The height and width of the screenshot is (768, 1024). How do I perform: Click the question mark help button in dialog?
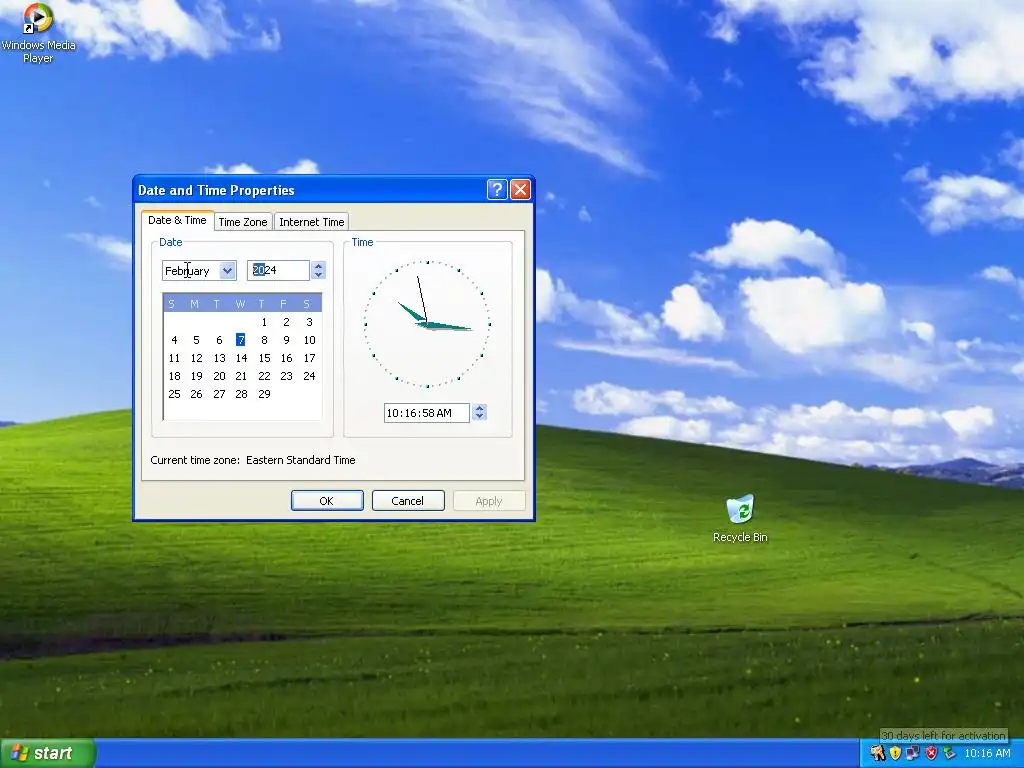coord(497,189)
